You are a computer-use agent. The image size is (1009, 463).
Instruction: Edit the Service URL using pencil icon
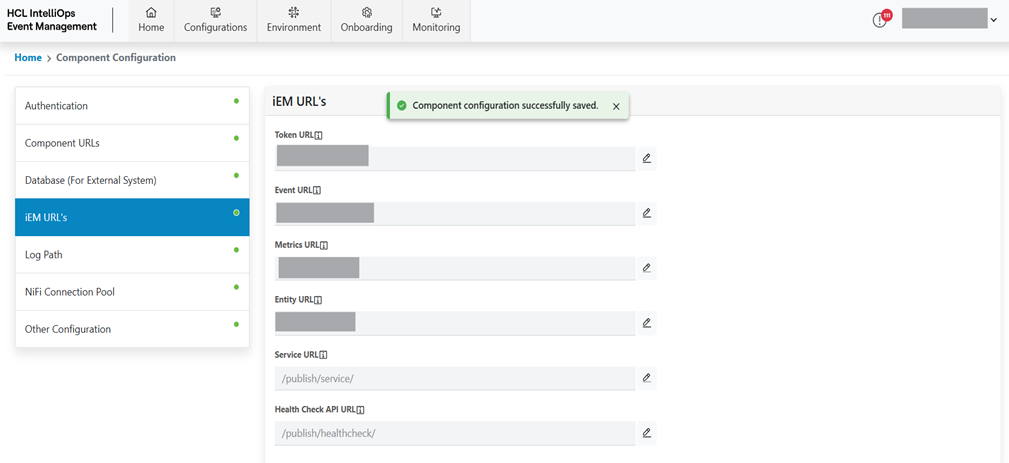tap(647, 378)
